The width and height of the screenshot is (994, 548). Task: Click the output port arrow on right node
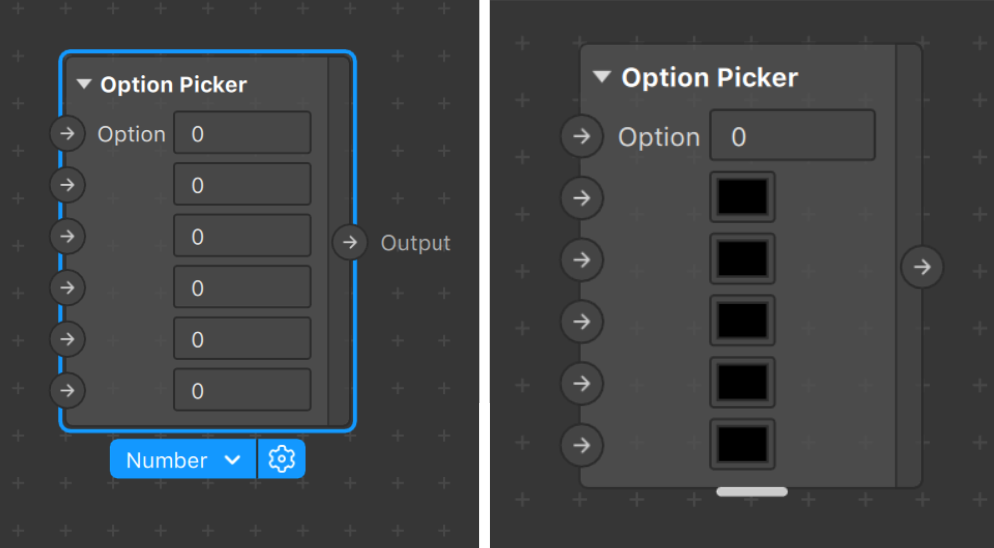tap(922, 267)
